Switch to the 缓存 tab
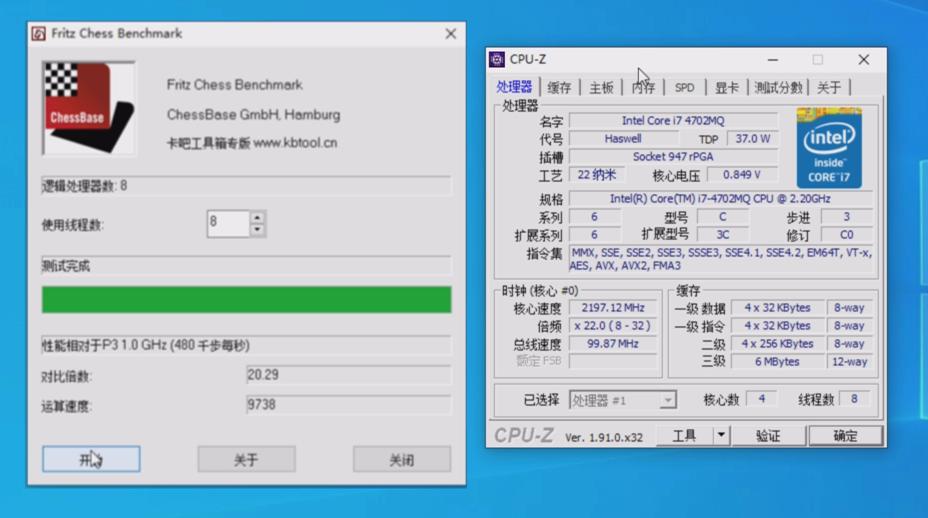 559,88
